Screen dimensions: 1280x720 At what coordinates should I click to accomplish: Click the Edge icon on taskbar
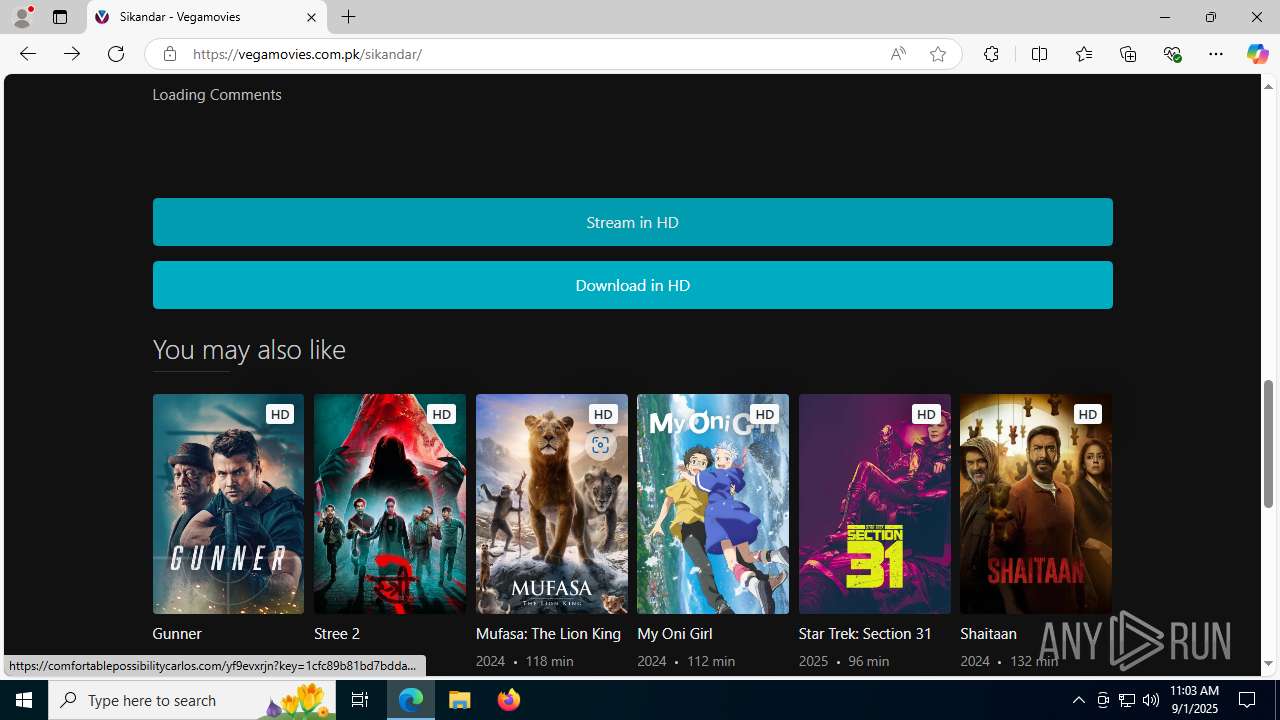(x=411, y=700)
